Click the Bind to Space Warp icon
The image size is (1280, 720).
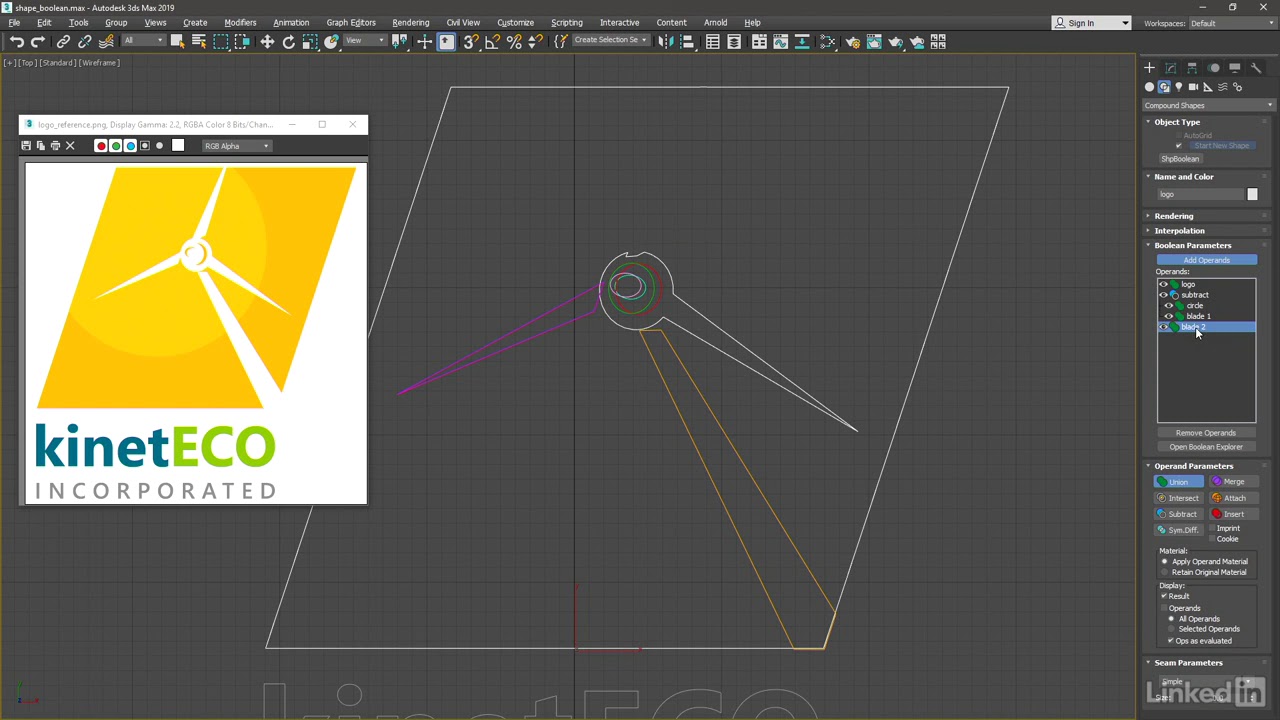coord(106,41)
